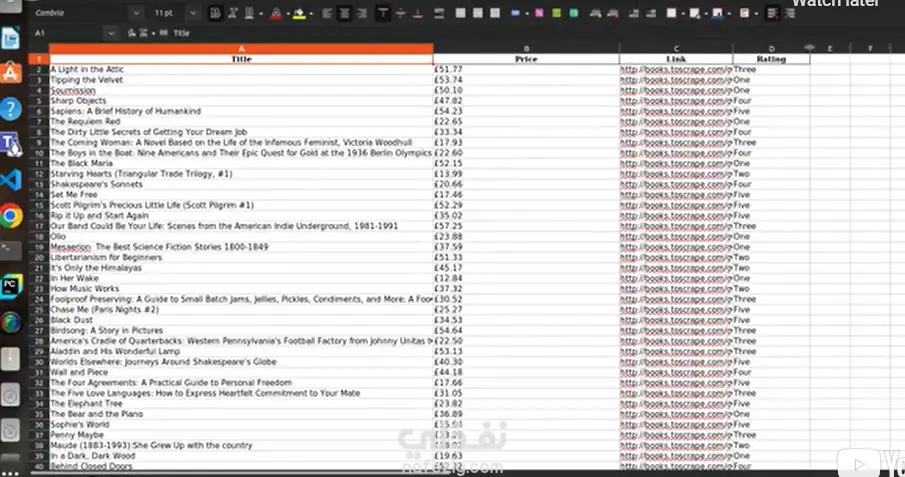Screen dimensions: 905x477
Task: Click the blue currency format icon
Action: pyautogui.click(x=515, y=13)
